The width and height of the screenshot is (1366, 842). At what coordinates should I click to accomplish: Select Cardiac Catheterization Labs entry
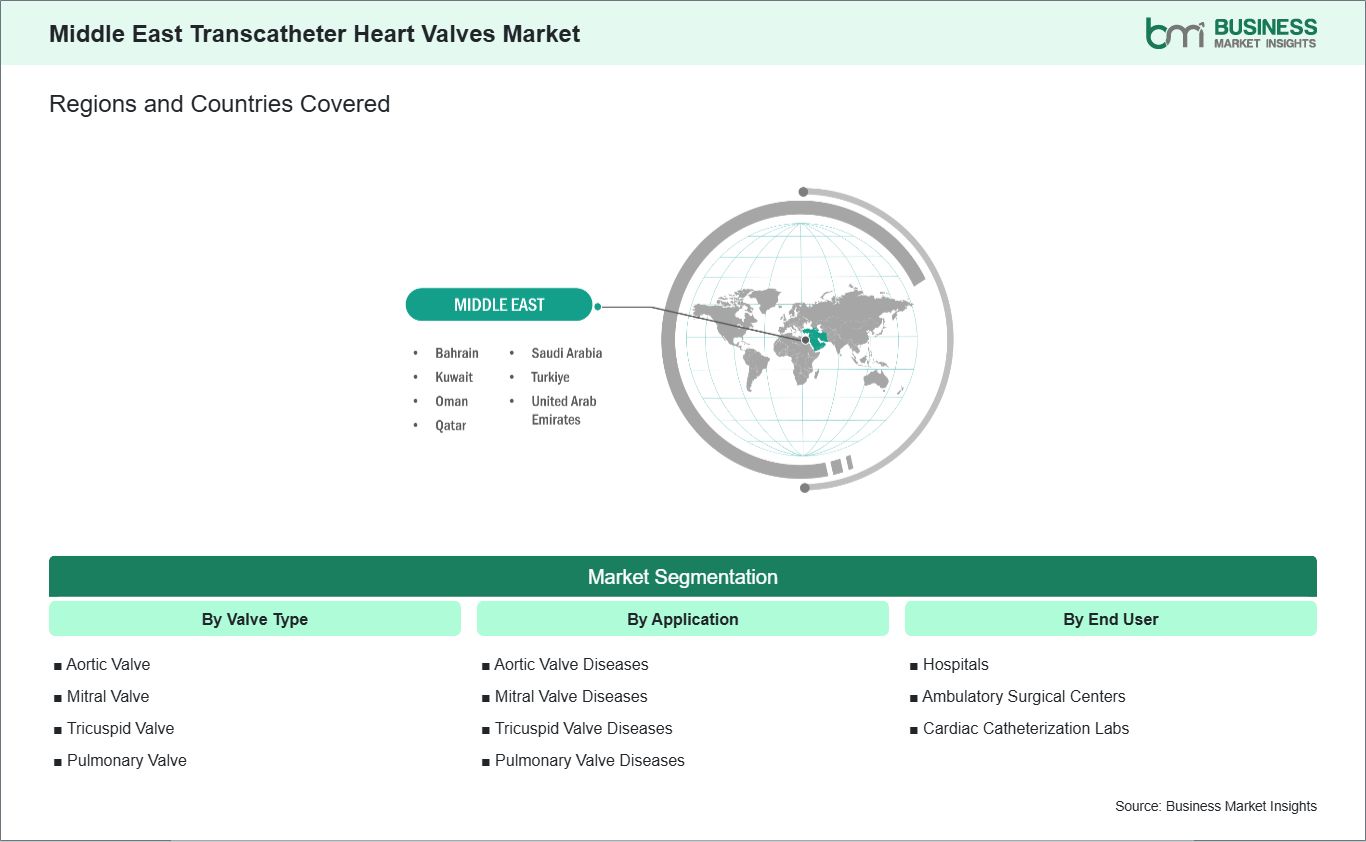pyautogui.click(x=1025, y=728)
